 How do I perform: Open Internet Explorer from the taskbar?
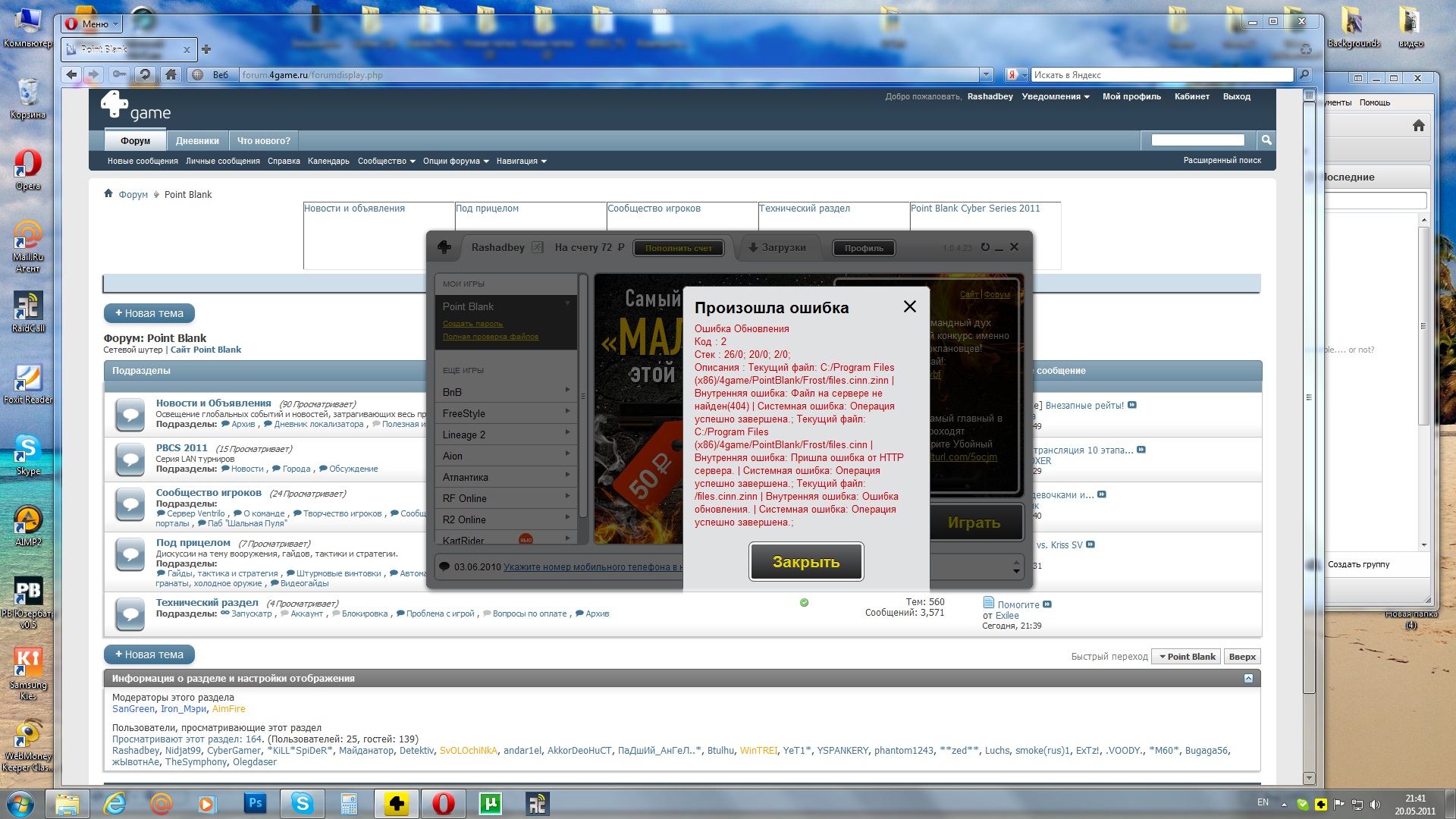pyautogui.click(x=115, y=803)
